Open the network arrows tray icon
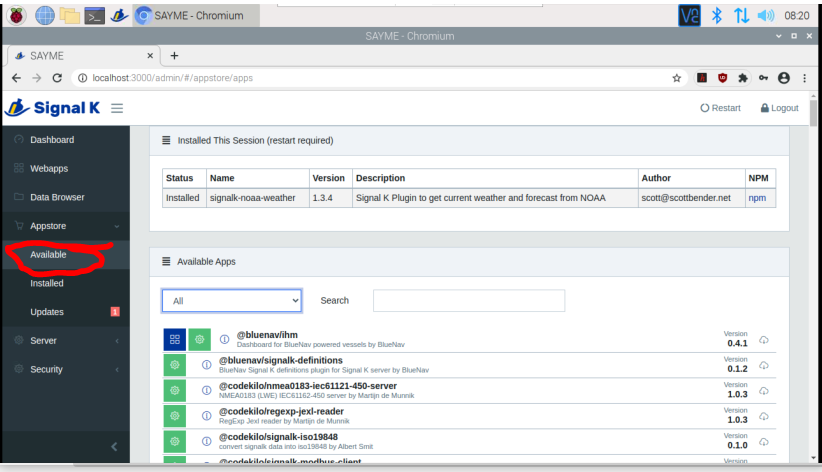822x472 pixels. point(741,16)
